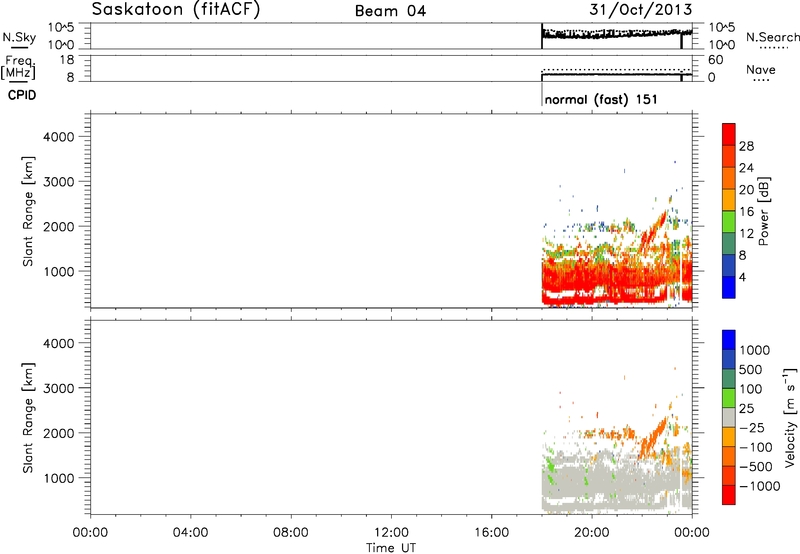Click the blue top of the Velocity colorbar
800x554 pixels.
tap(729, 339)
